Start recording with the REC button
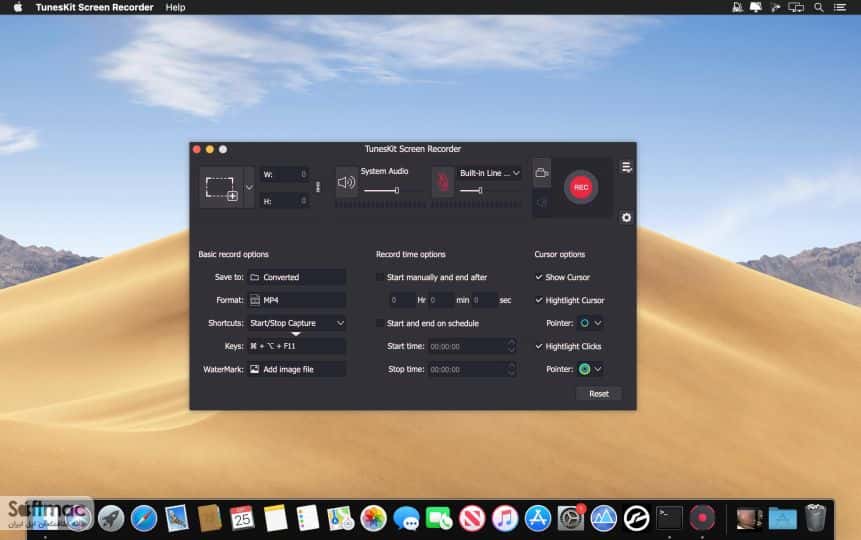 (x=581, y=187)
